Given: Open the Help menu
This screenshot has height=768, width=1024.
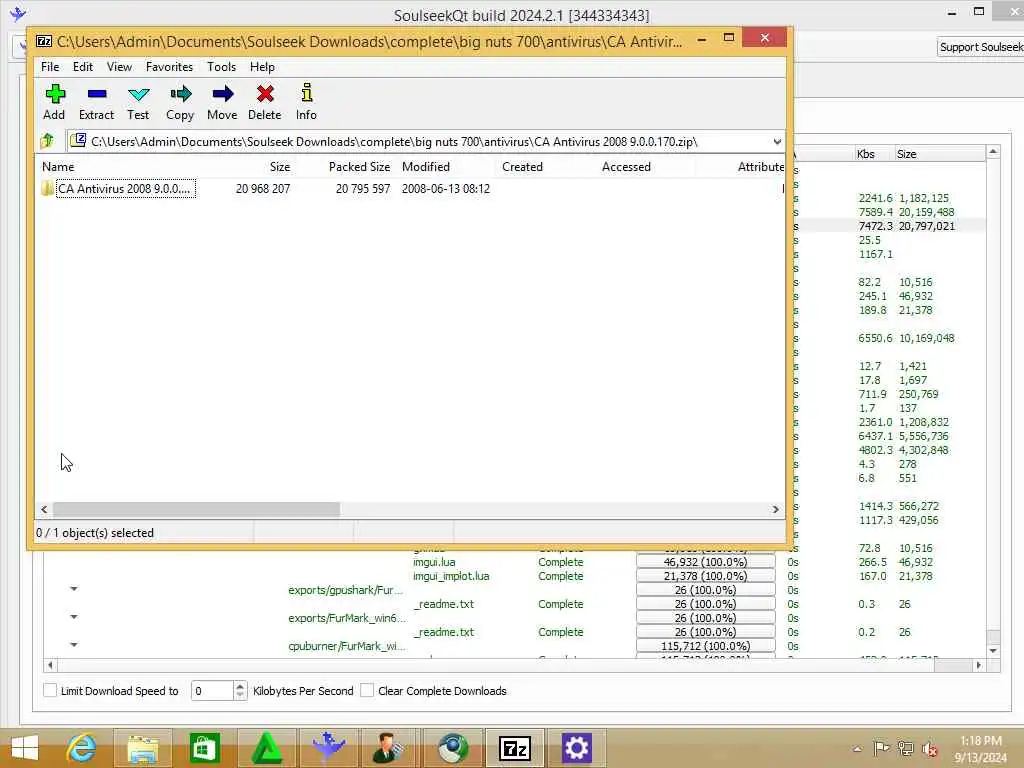Looking at the screenshot, I should [x=262, y=67].
